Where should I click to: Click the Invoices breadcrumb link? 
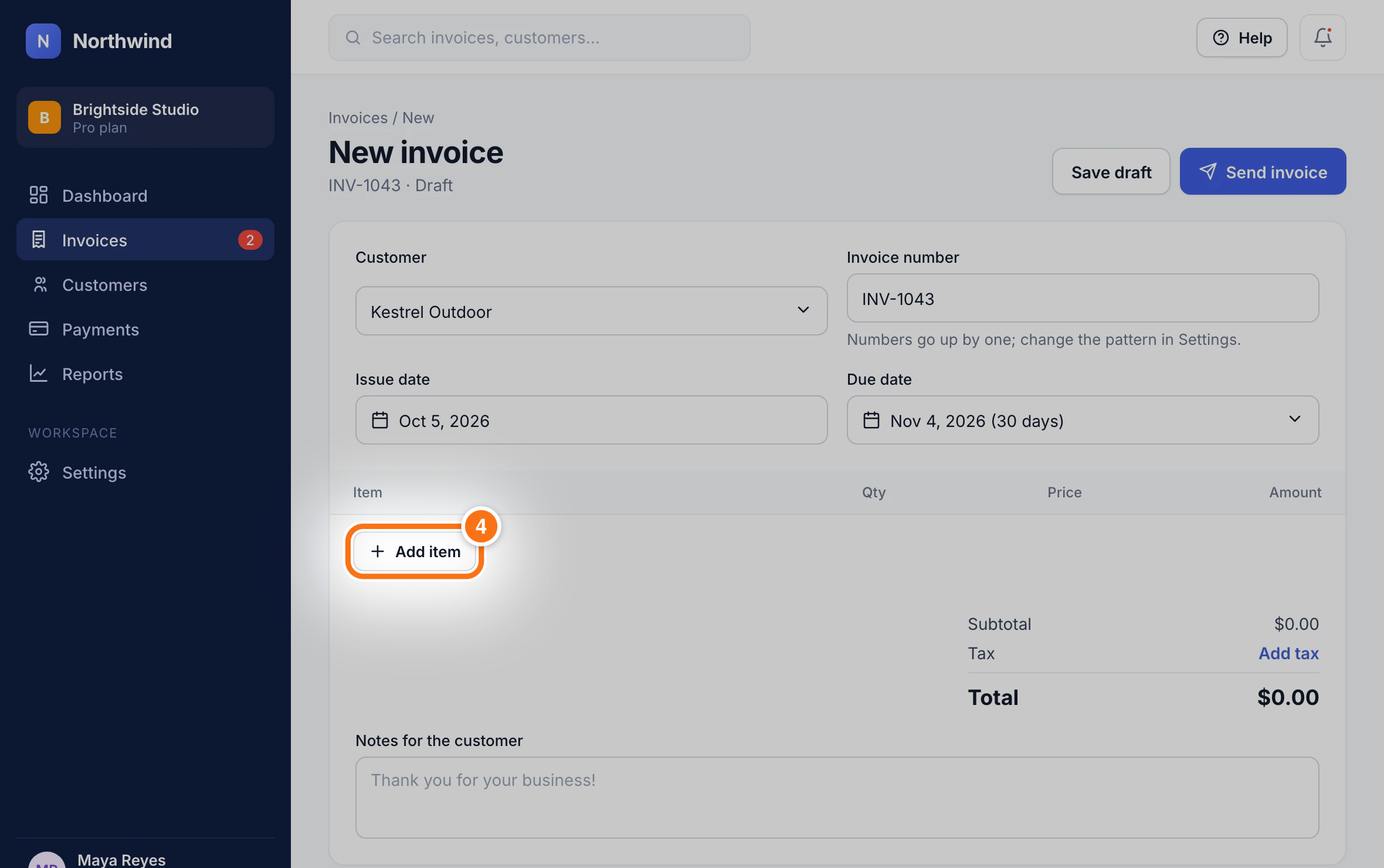(x=358, y=118)
